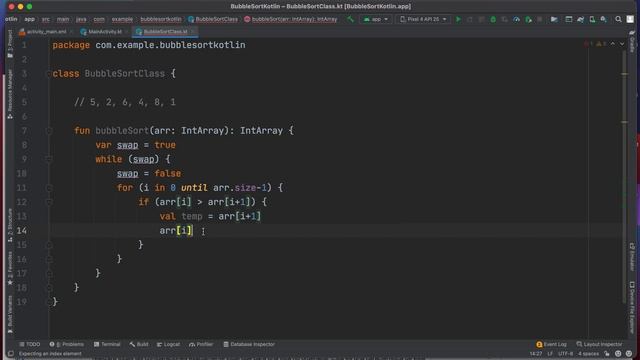Open the Project tool window on left strip

[x=10, y=44]
